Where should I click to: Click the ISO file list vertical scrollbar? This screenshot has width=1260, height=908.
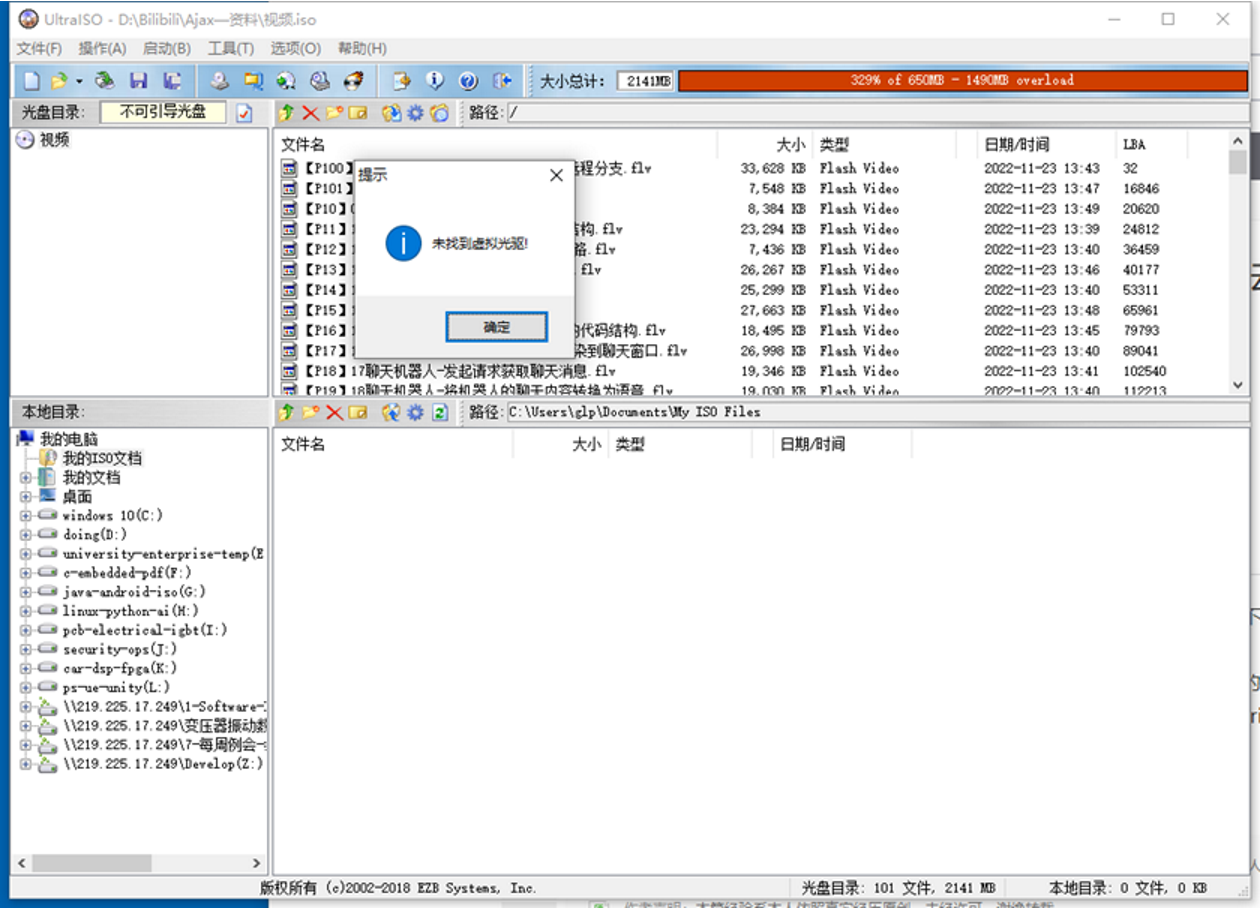coord(1238,263)
